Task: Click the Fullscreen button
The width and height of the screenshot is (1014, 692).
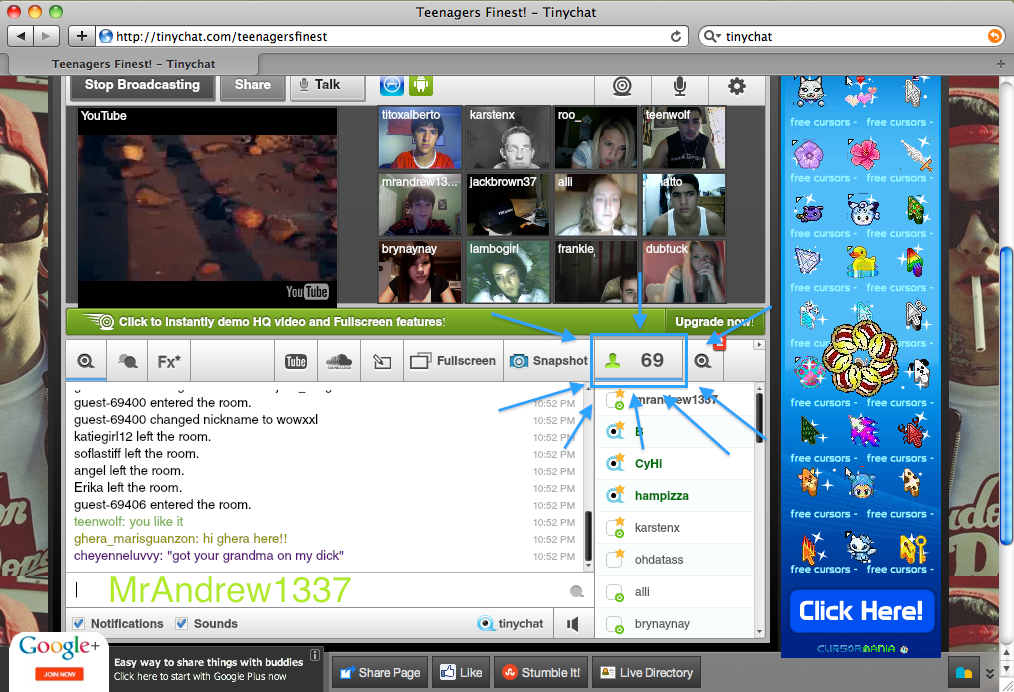Action: pos(453,361)
